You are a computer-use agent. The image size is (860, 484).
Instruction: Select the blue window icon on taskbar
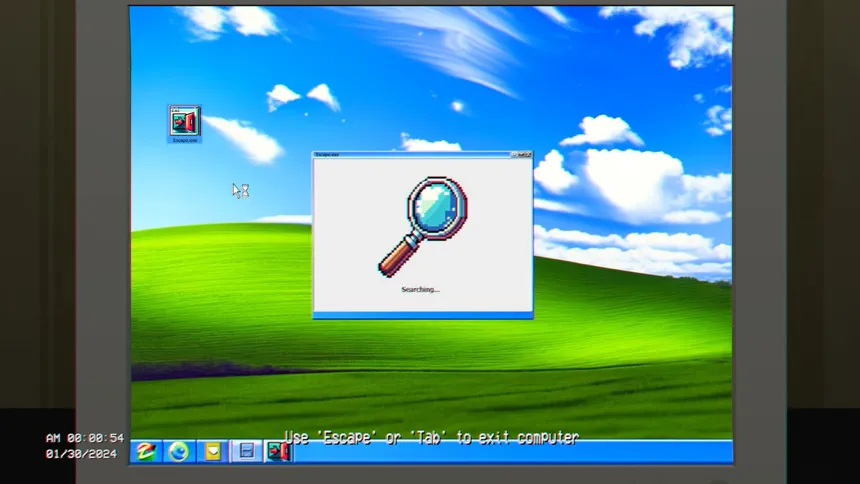[246, 452]
